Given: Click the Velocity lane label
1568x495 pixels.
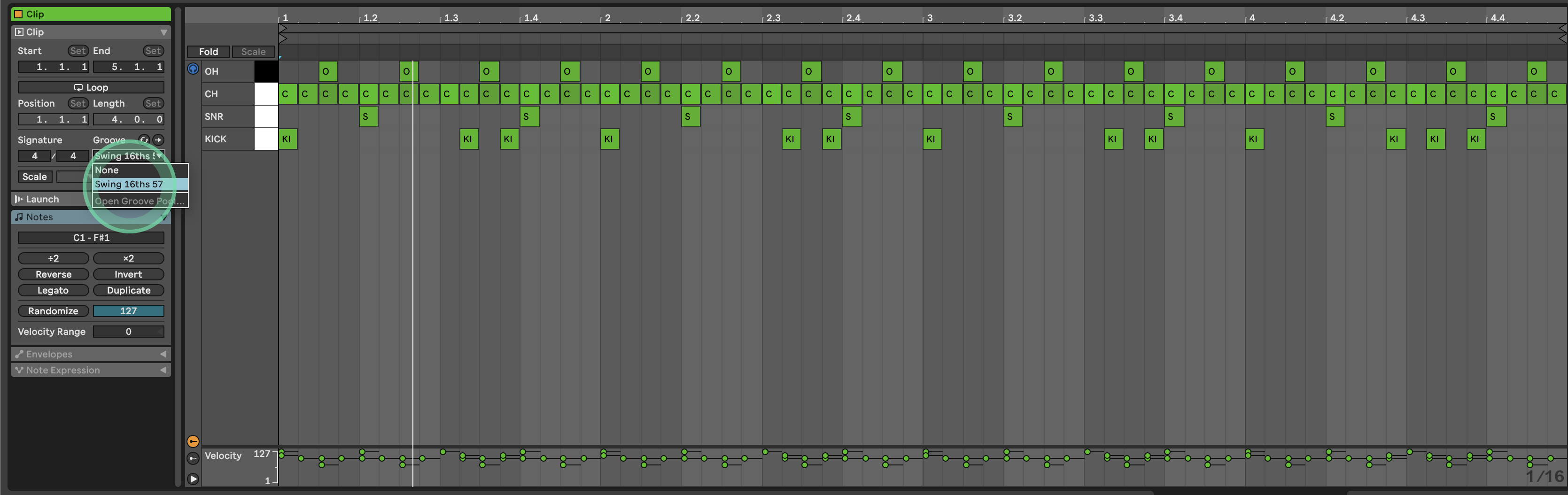Looking at the screenshot, I should coord(223,456).
